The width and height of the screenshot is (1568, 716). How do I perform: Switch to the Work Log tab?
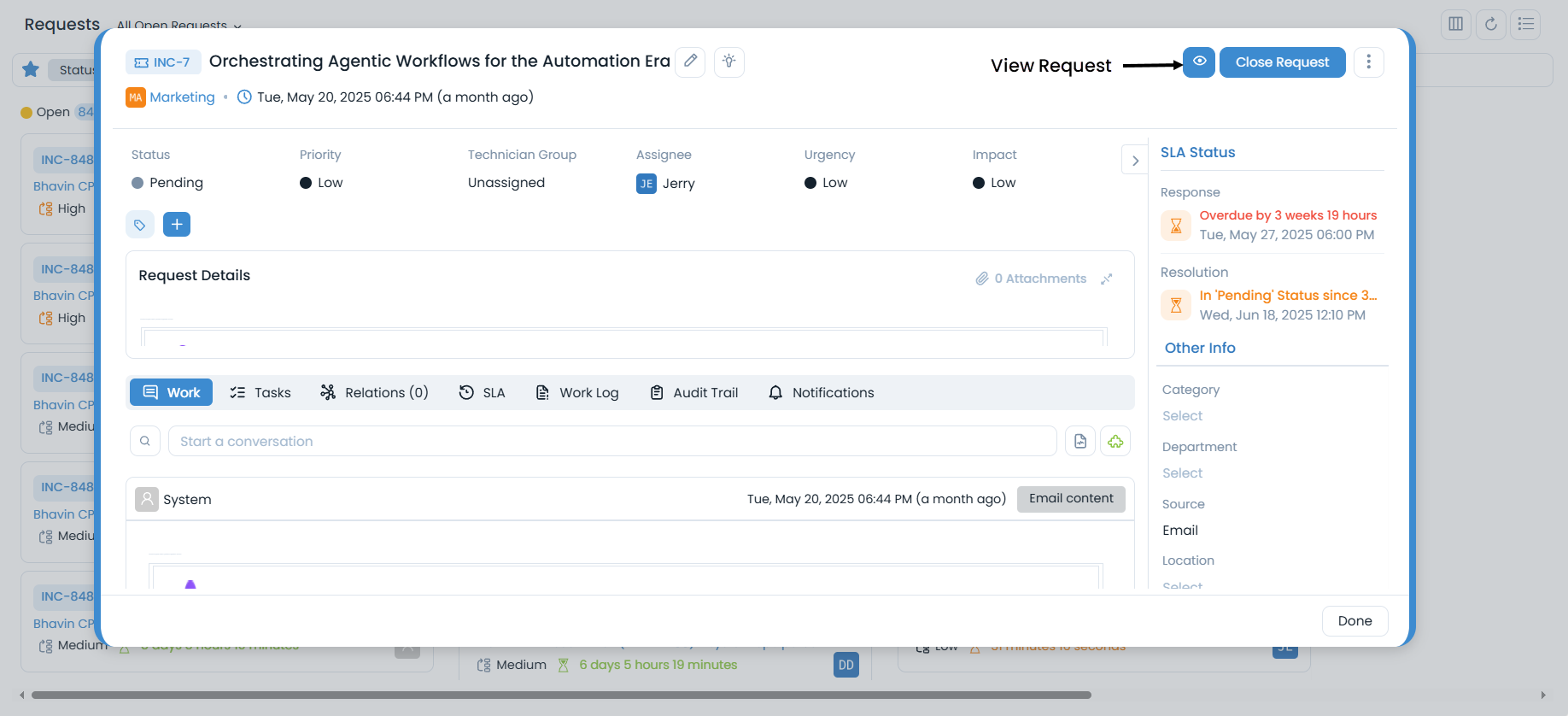coord(576,392)
